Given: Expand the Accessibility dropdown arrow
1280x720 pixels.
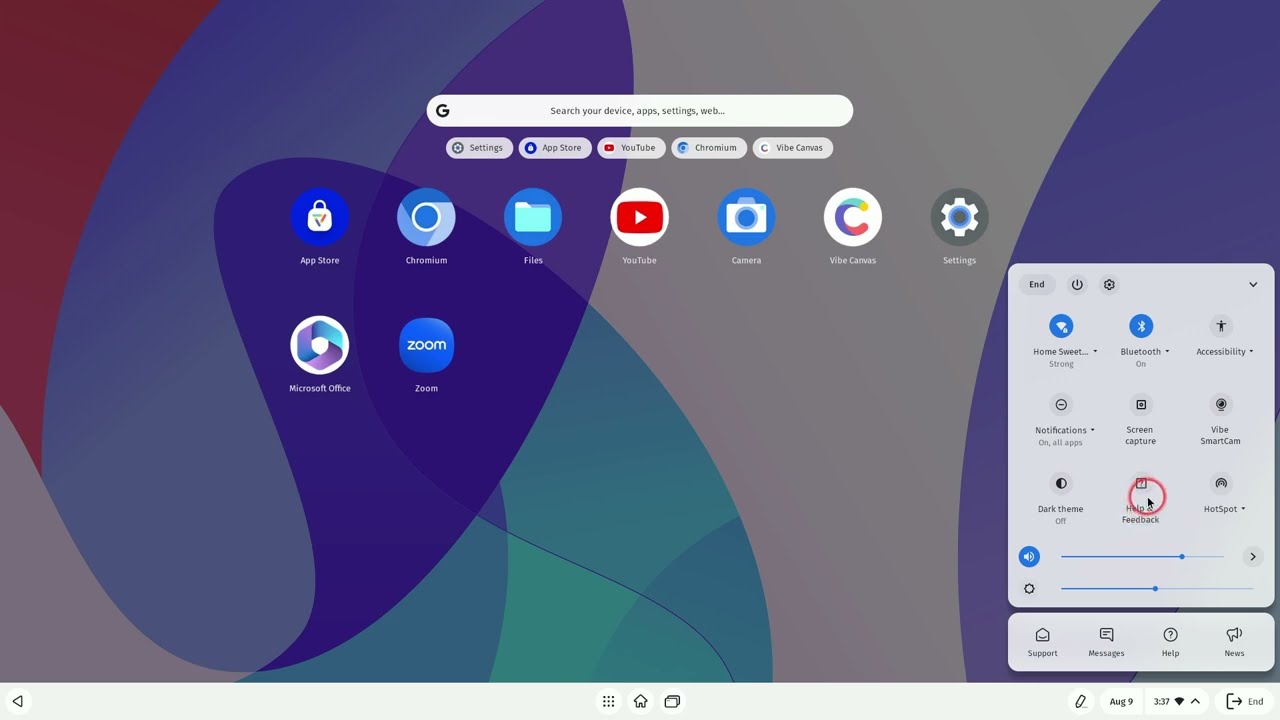Looking at the screenshot, I should tap(1251, 352).
